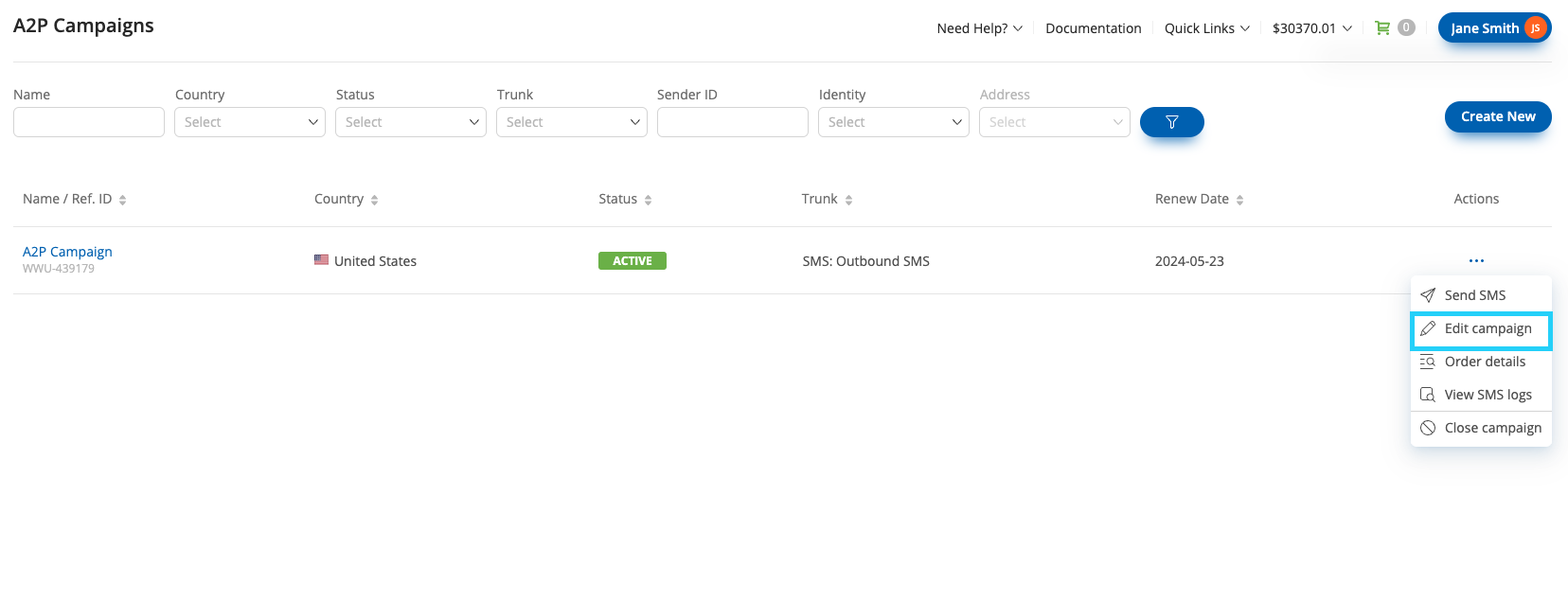Sort by Status column arrows
Viewport: 1568px width, 601px height.
tap(648, 200)
